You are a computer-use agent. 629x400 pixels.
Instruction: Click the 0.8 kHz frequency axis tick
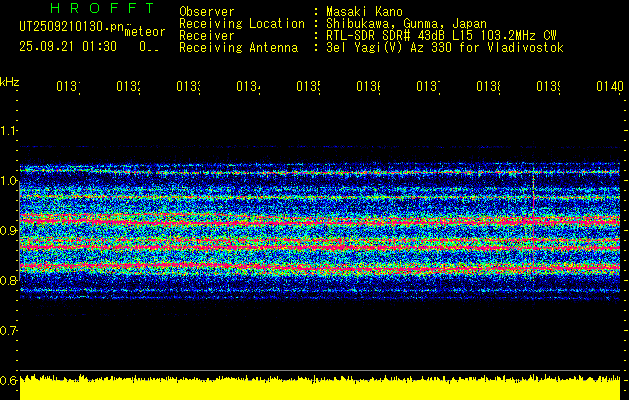tap(9, 280)
